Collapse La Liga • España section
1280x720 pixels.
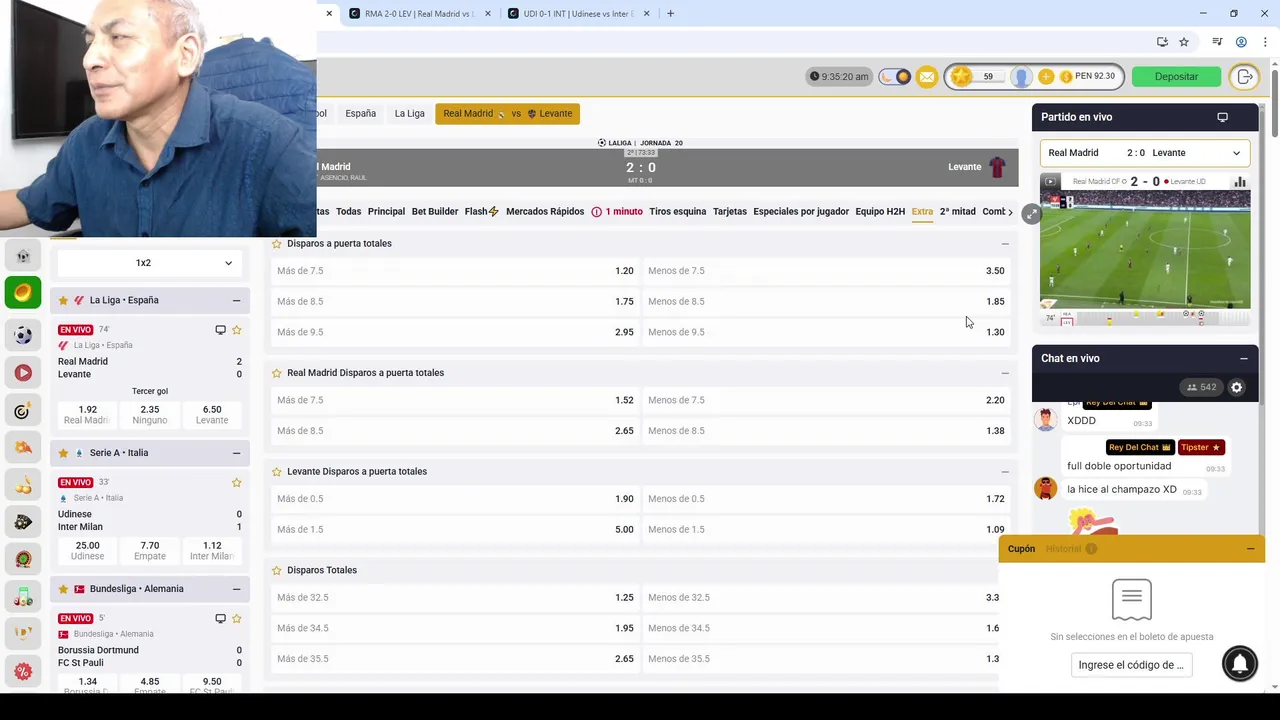click(x=236, y=300)
